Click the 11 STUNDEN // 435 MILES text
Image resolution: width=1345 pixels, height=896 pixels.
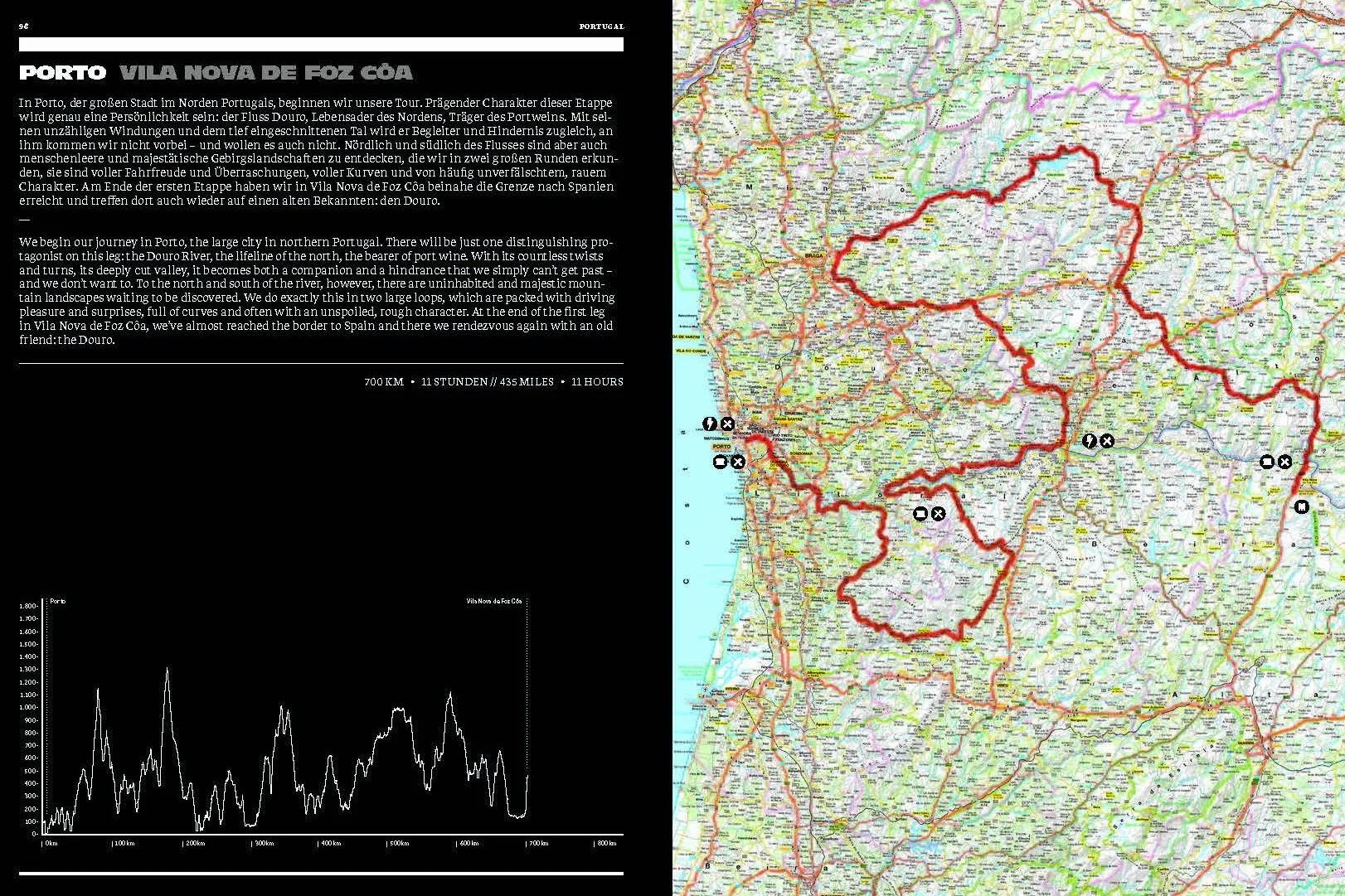click(x=488, y=382)
